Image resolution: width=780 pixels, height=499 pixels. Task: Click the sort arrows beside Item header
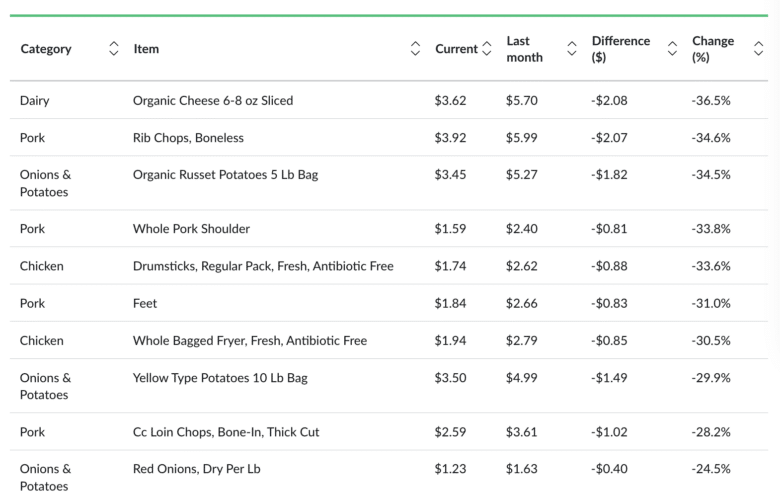click(415, 49)
